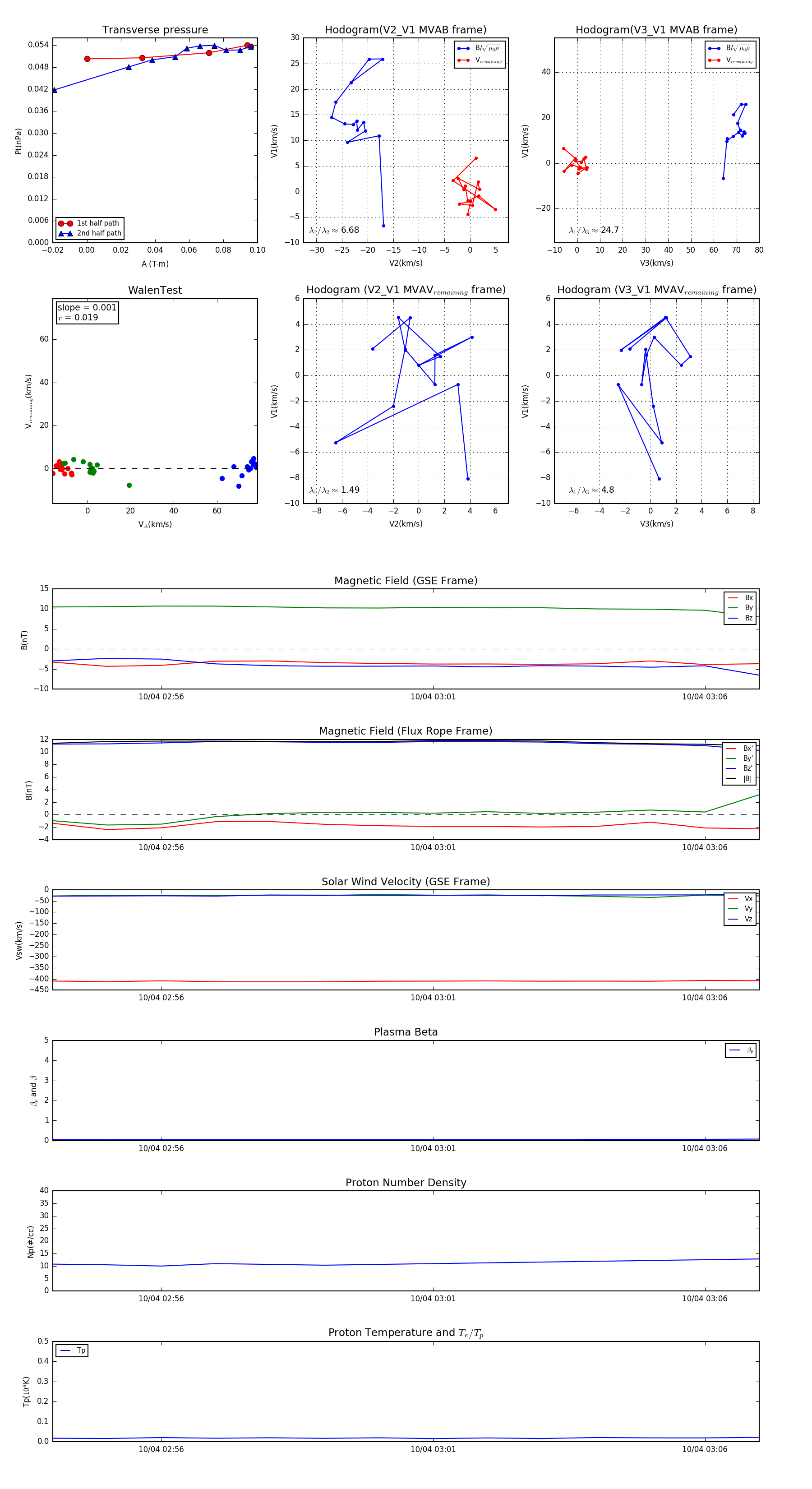
Task: Click the "Magnetic Field (Flux Rope Frame)" title
Action: coord(406,731)
